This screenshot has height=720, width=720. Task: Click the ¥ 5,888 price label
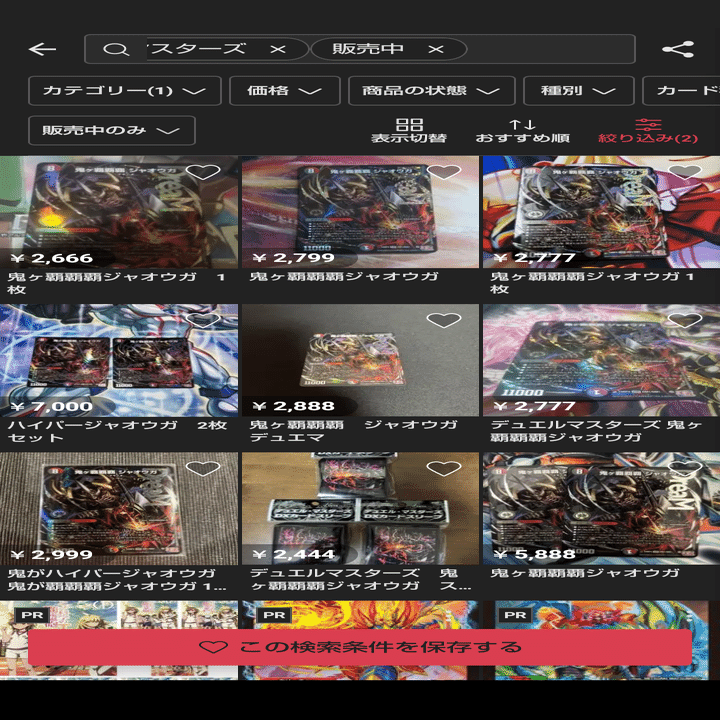(534, 555)
